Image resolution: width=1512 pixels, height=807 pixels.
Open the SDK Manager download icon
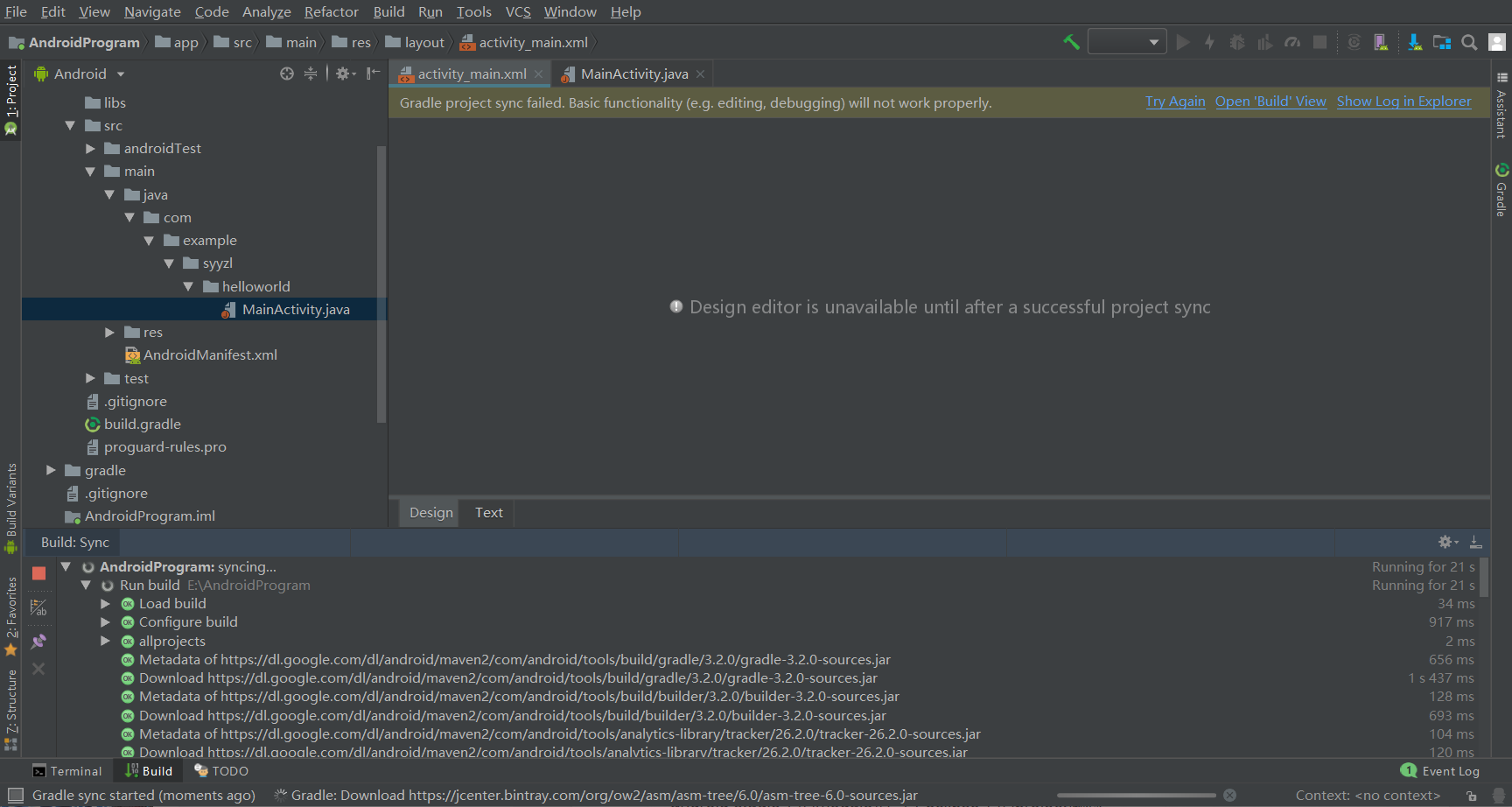[1414, 42]
